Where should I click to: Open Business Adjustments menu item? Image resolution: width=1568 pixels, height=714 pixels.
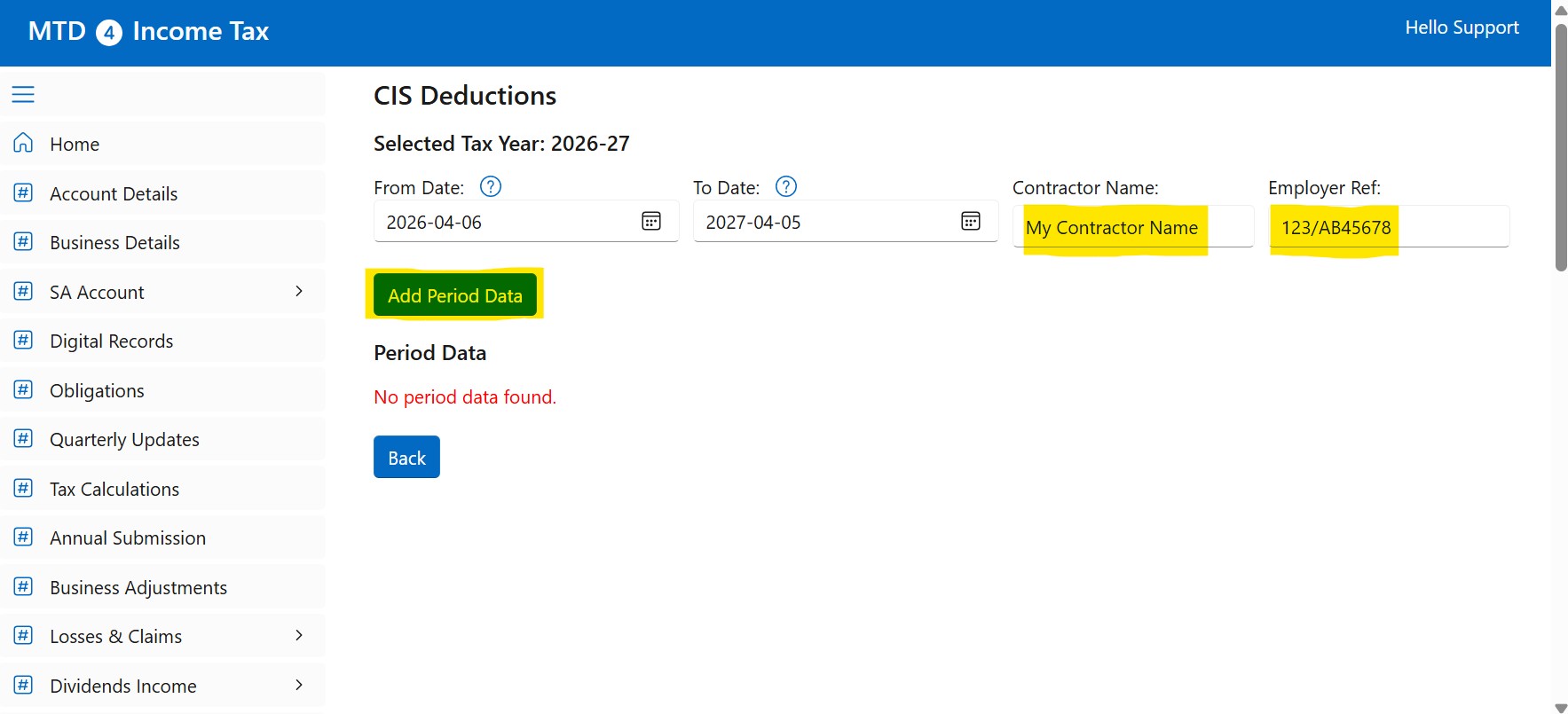tap(162, 587)
